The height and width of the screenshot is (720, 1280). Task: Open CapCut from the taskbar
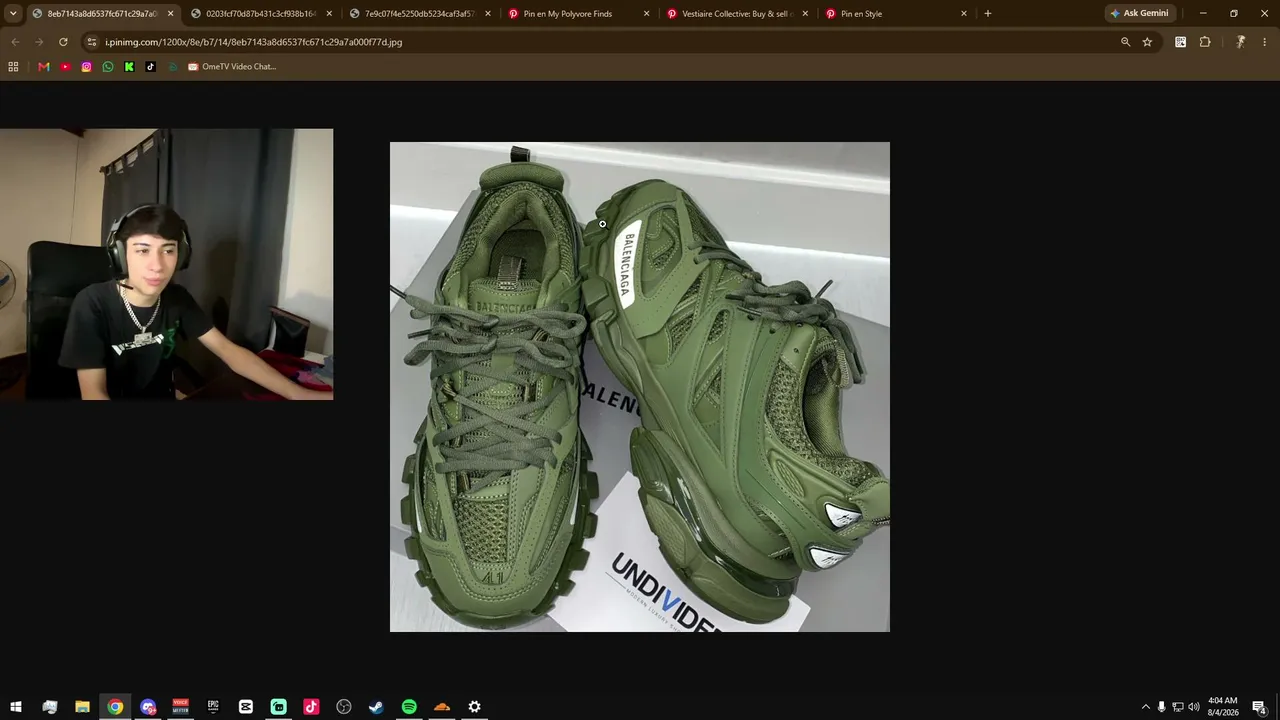click(x=246, y=707)
